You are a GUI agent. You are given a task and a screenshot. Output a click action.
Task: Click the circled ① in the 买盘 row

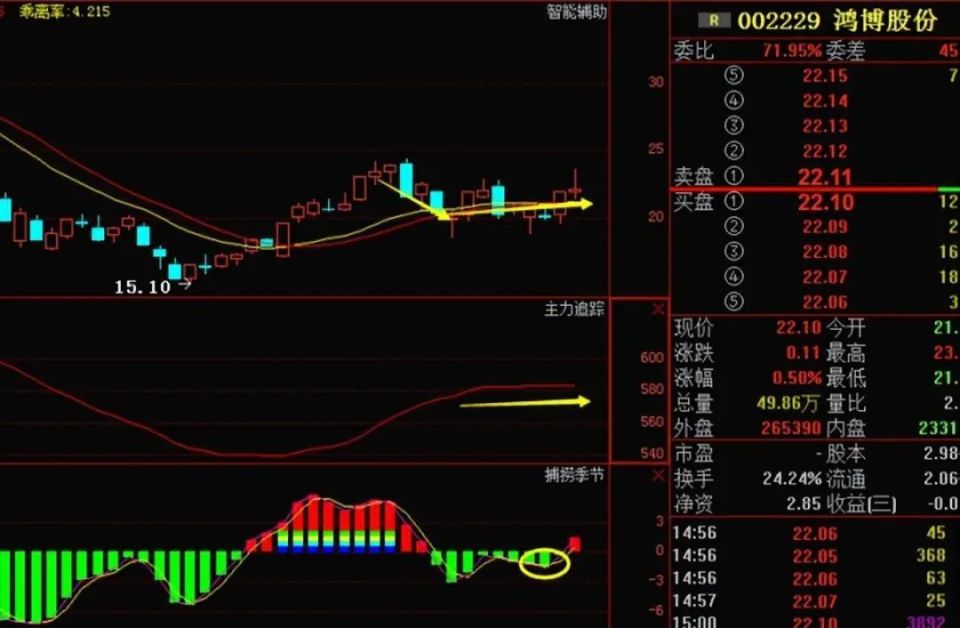coord(733,201)
